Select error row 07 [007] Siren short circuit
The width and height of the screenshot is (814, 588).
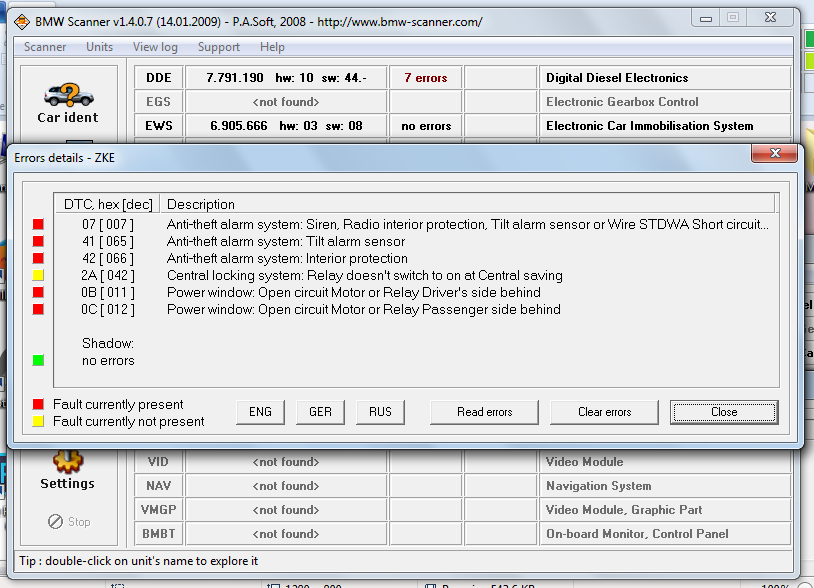click(415, 224)
